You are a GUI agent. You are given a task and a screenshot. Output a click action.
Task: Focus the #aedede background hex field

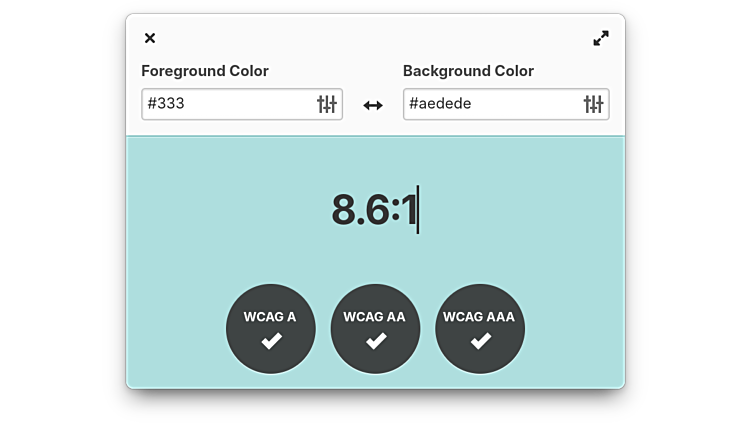coord(488,104)
